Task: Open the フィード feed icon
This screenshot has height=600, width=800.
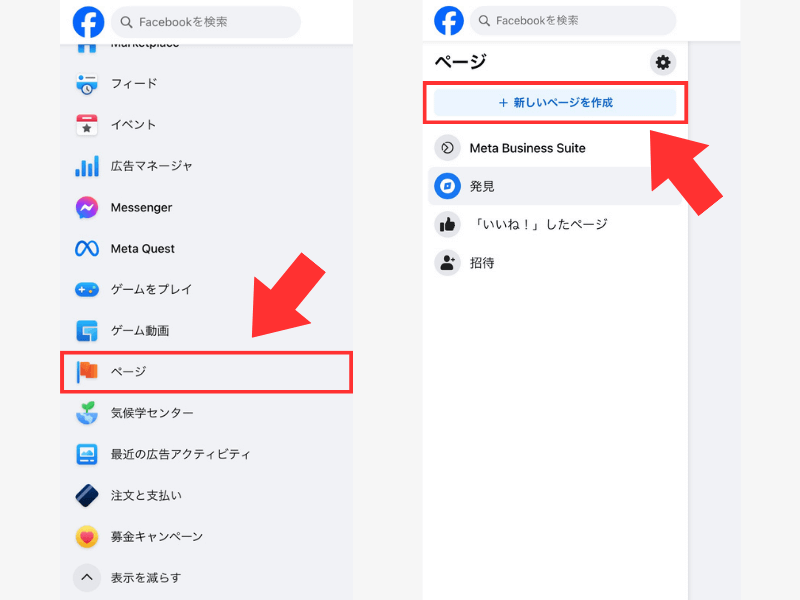Action: click(x=87, y=84)
